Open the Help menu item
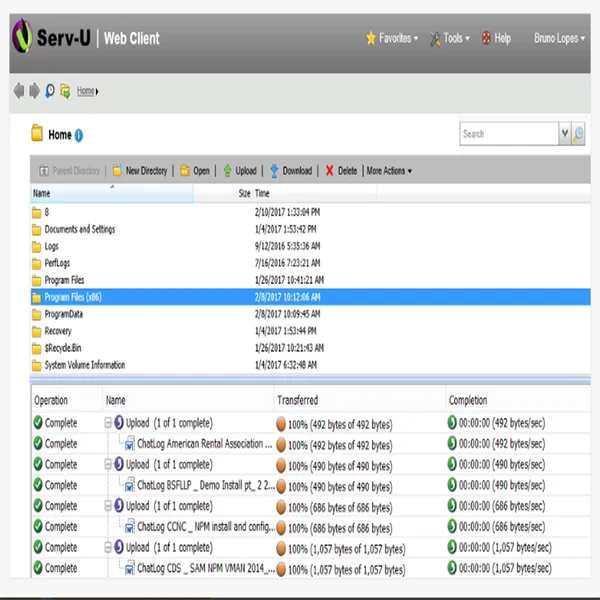This screenshot has height=600, width=600. coord(497,38)
